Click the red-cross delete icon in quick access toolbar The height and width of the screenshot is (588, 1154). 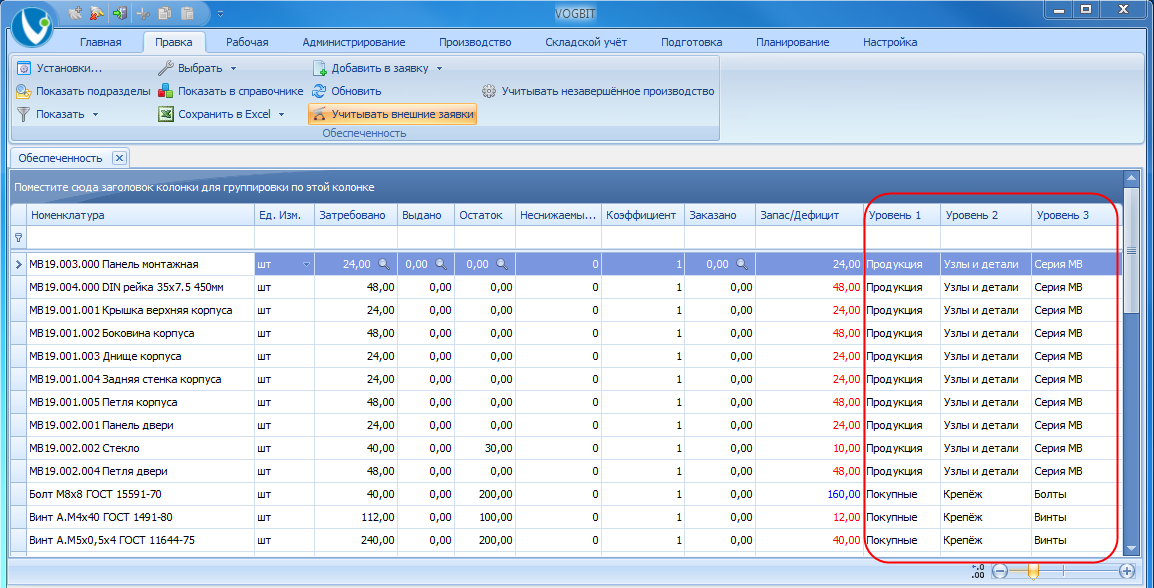coord(96,13)
